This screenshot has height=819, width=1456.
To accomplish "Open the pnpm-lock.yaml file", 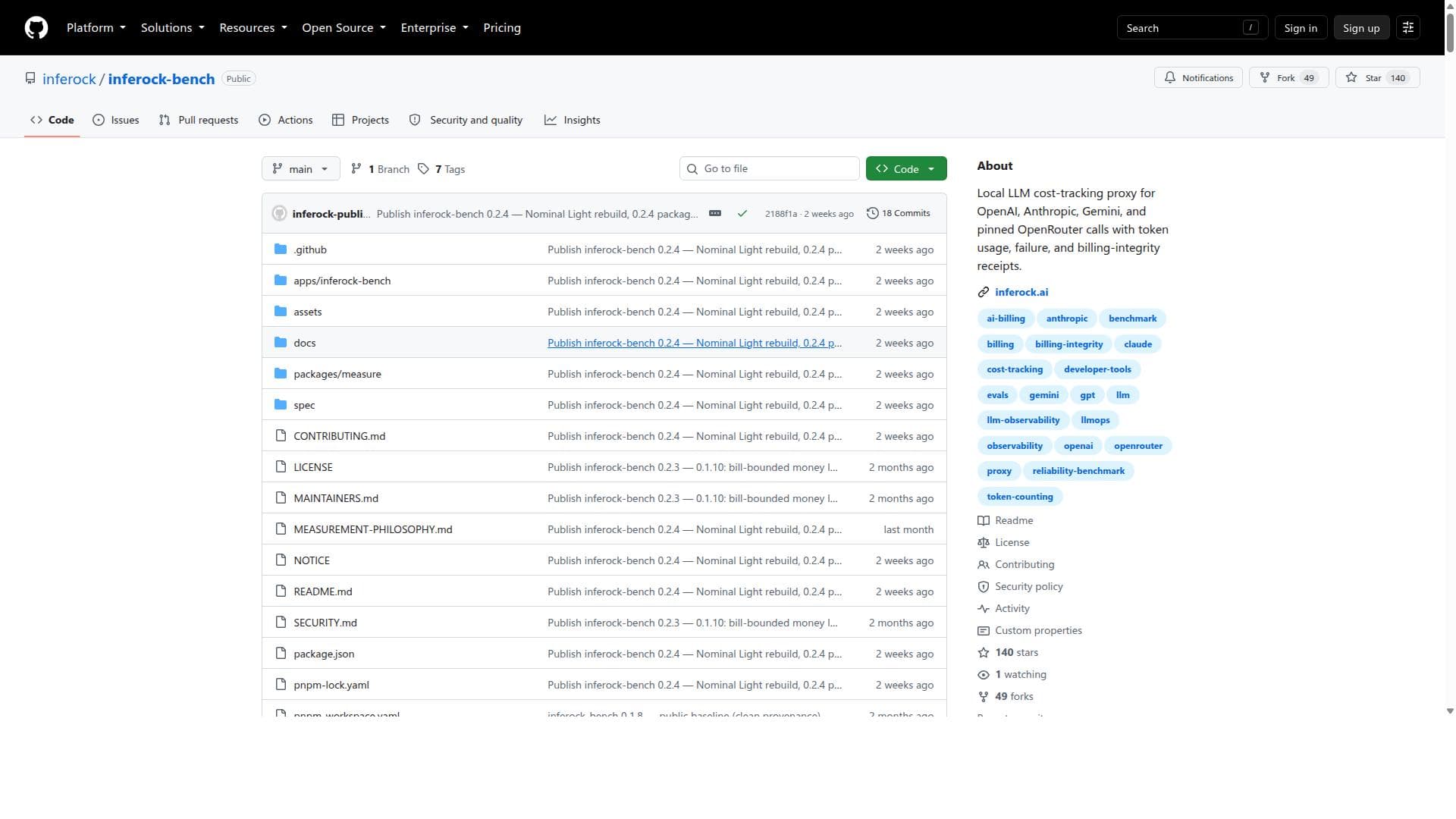I will pyautogui.click(x=331, y=685).
